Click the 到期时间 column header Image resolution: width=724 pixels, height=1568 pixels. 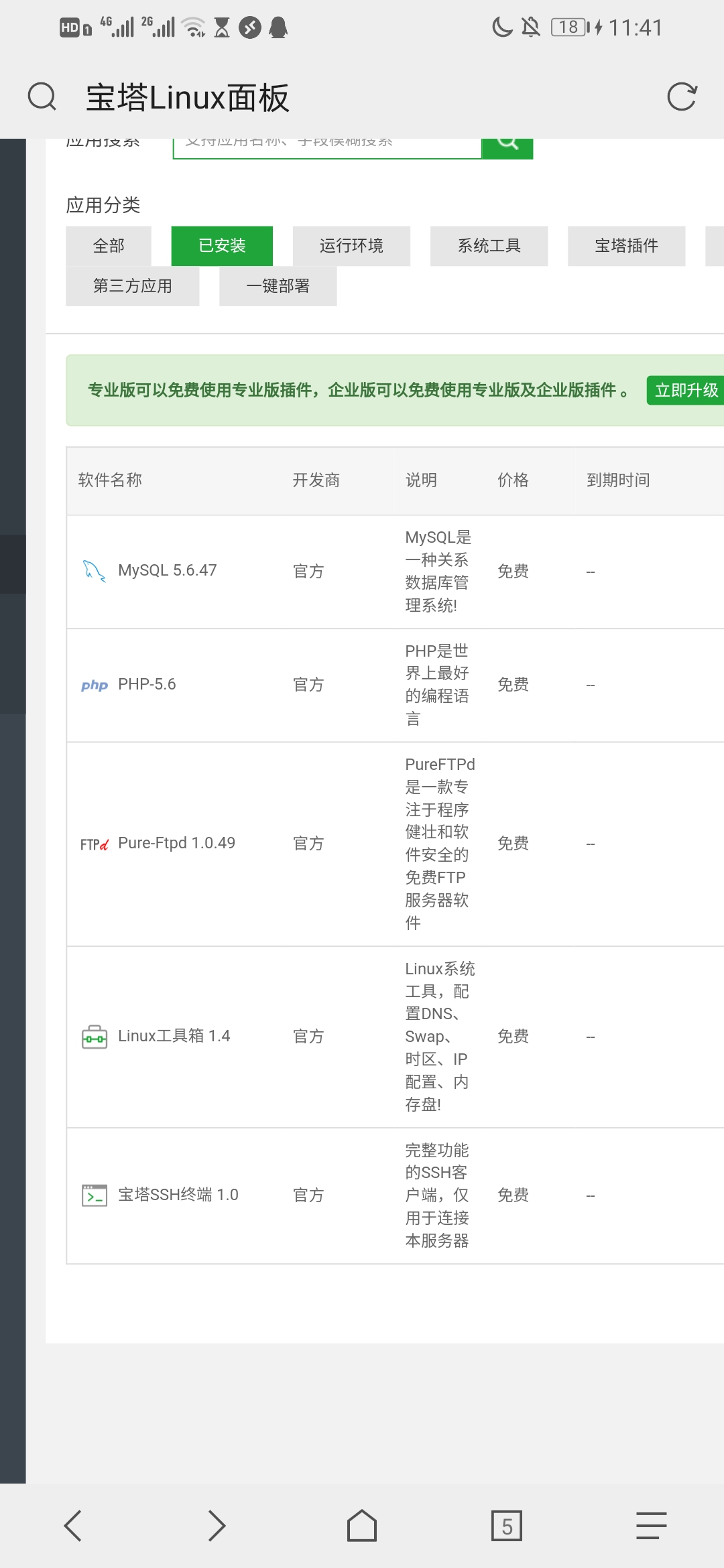(x=618, y=480)
